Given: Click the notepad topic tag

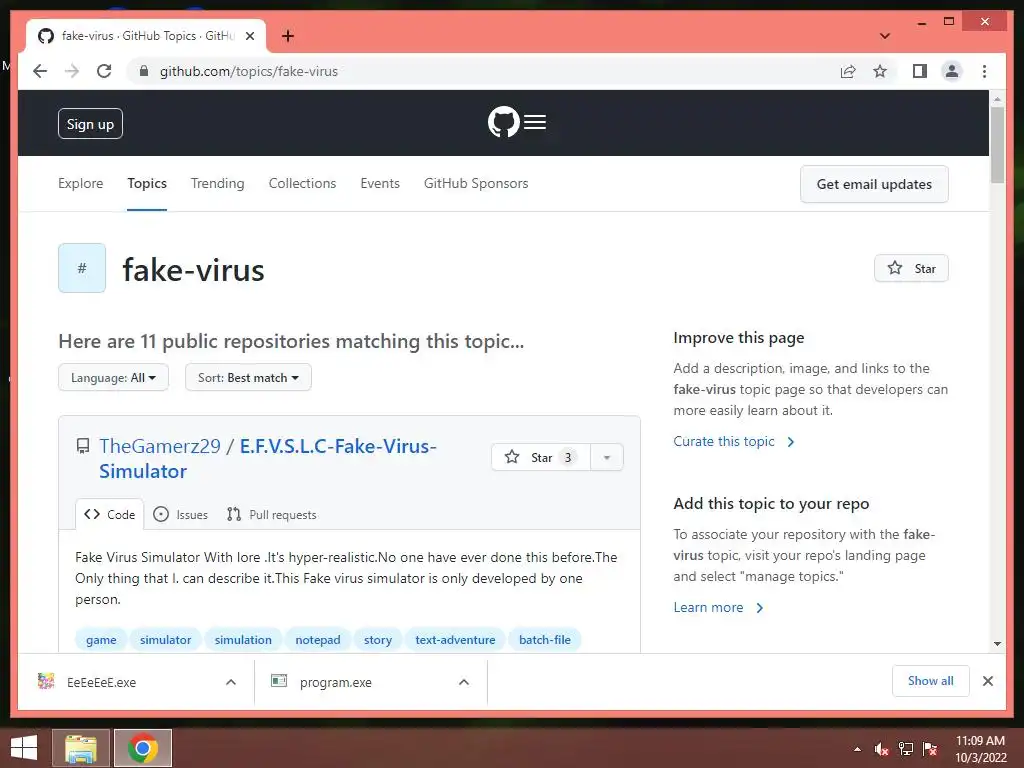Looking at the screenshot, I should click(x=317, y=640).
